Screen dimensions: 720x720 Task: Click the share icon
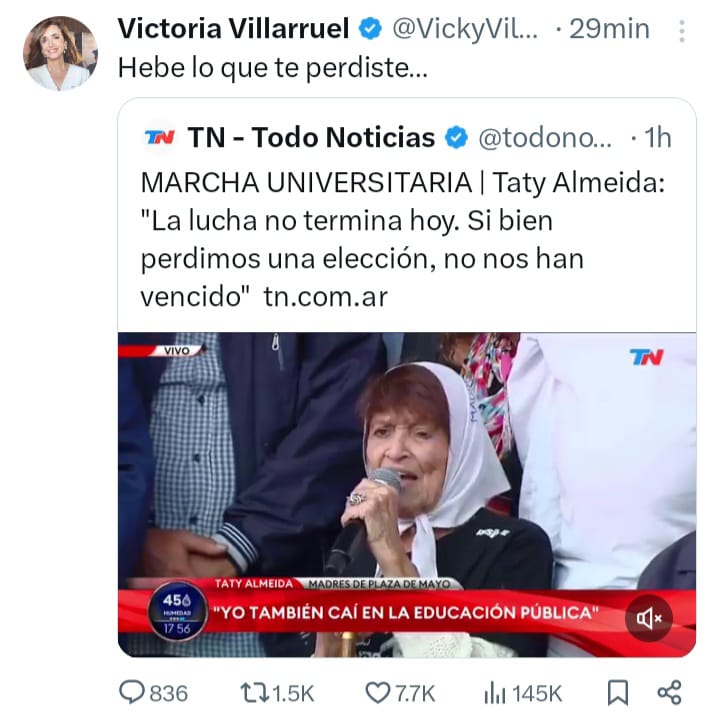pyautogui.click(x=670, y=692)
